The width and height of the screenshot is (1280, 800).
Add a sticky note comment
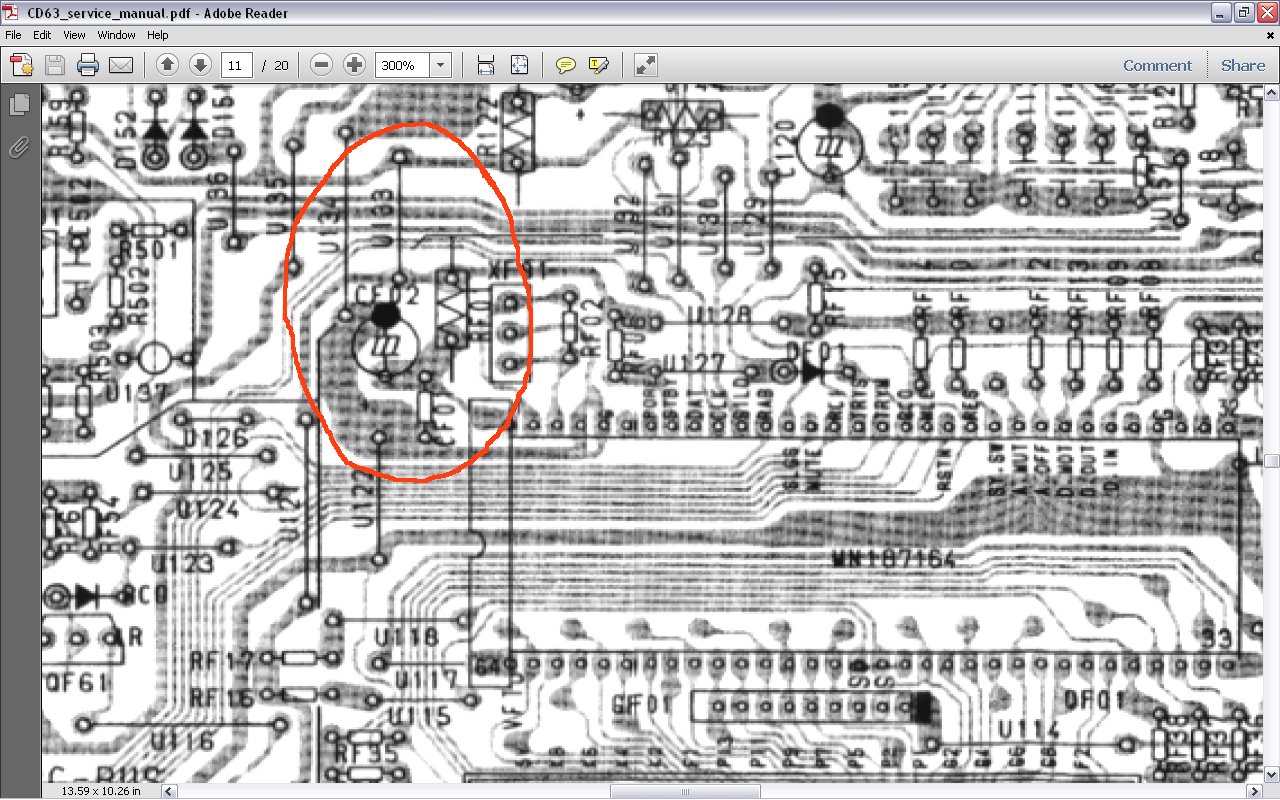(x=565, y=65)
